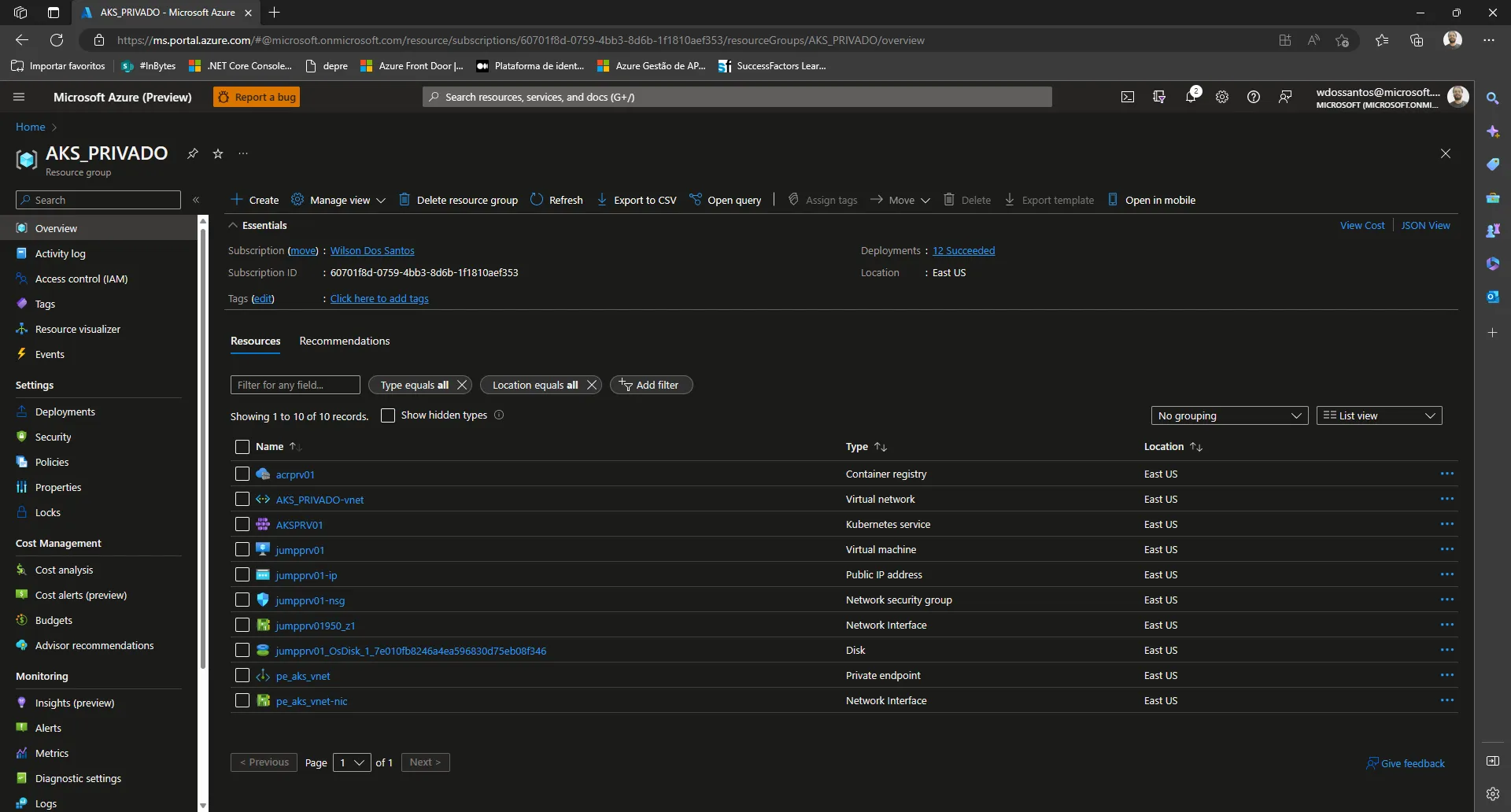Viewport: 1511px width, 812px height.
Task: Open the JSON View link
Action: (x=1425, y=225)
